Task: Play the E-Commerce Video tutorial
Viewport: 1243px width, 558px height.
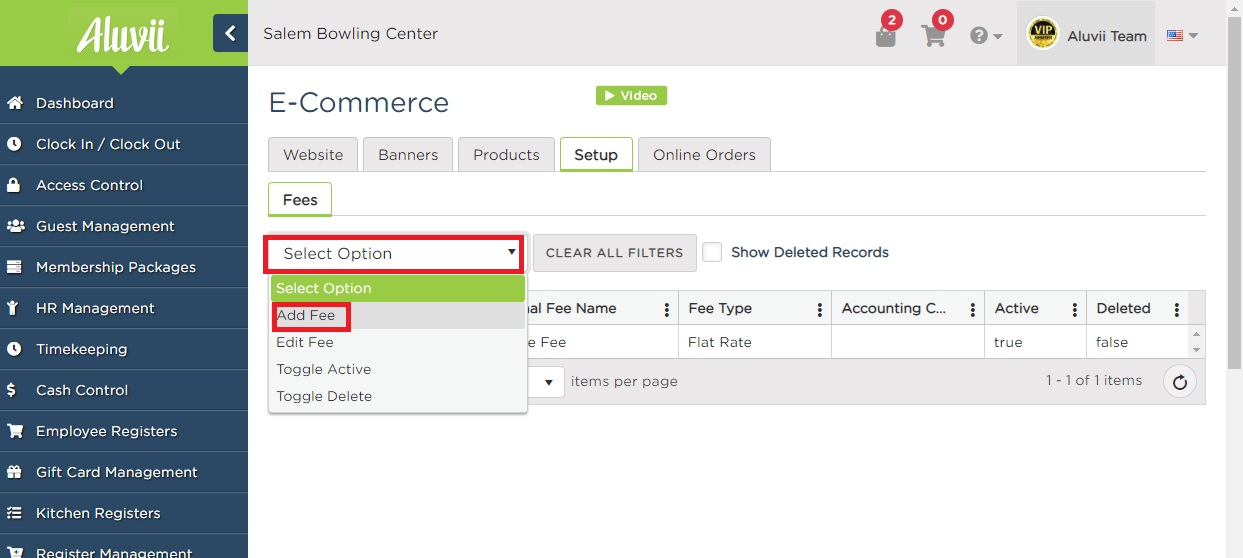Action: [631, 95]
